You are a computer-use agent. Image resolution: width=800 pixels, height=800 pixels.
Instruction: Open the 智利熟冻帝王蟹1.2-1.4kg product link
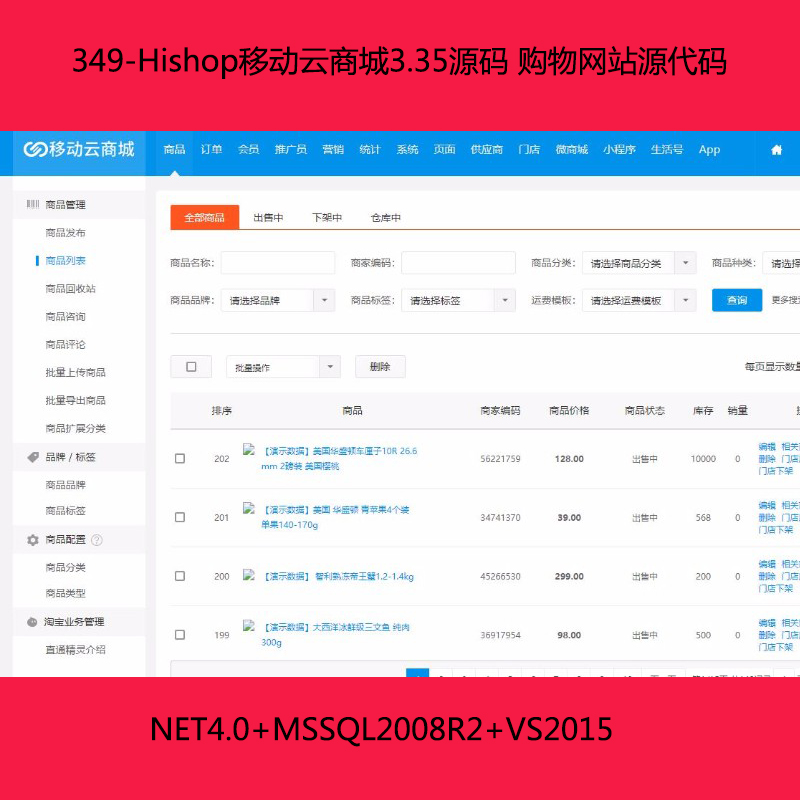339,577
